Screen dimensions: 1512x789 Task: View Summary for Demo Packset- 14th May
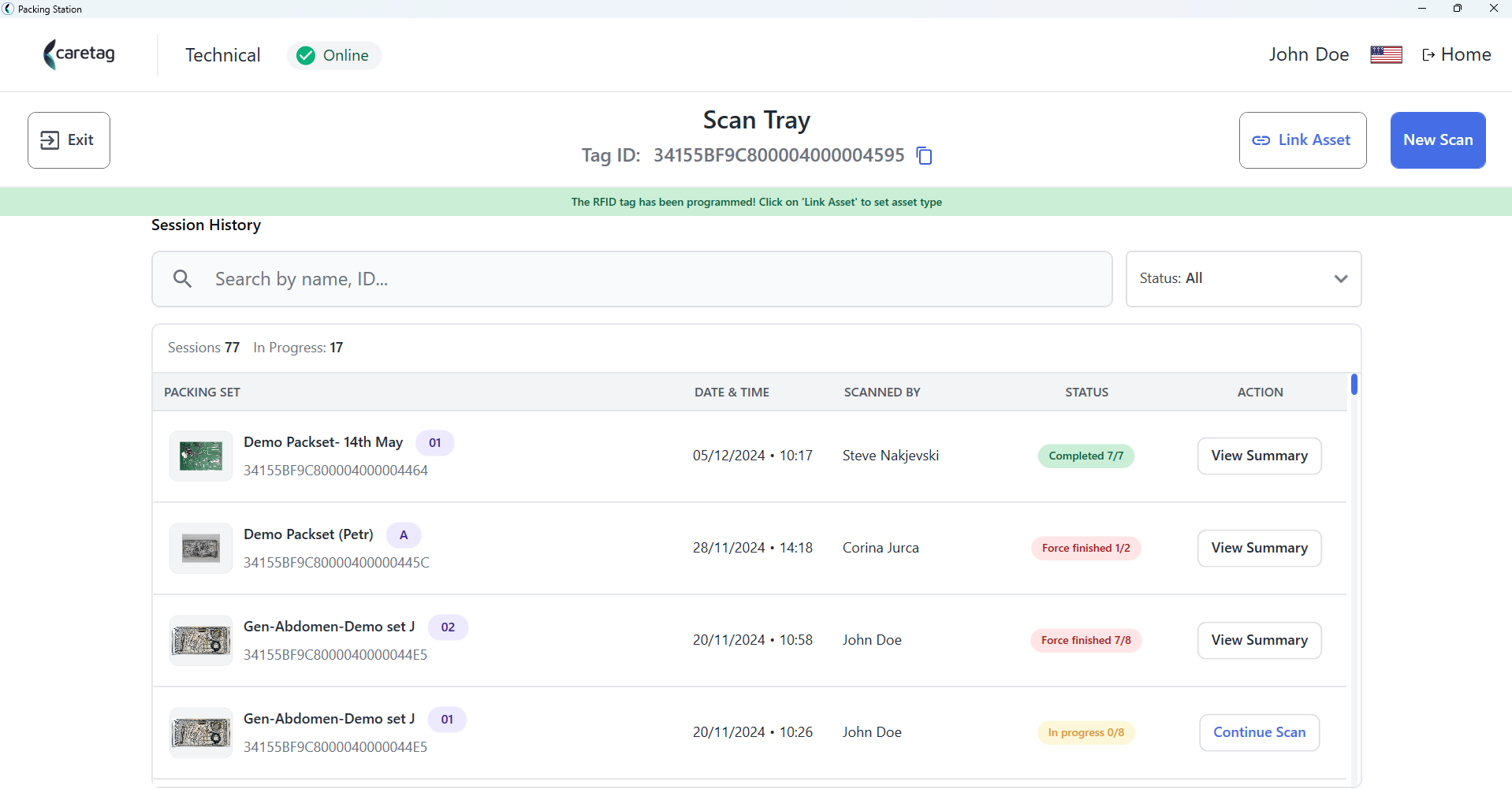(x=1259, y=456)
